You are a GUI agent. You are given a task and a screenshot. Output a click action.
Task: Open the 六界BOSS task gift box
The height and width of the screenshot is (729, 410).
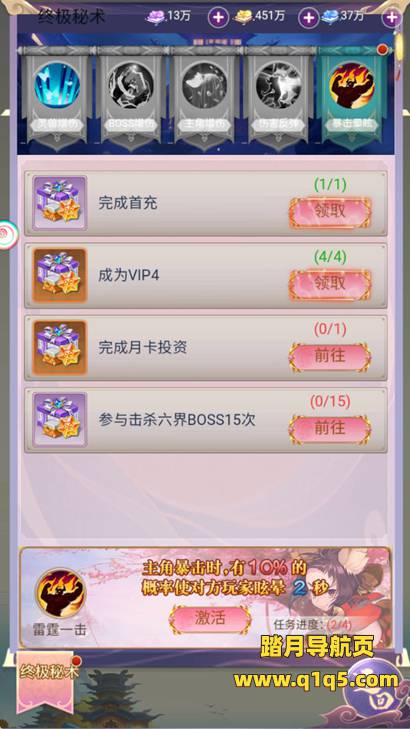coord(60,420)
